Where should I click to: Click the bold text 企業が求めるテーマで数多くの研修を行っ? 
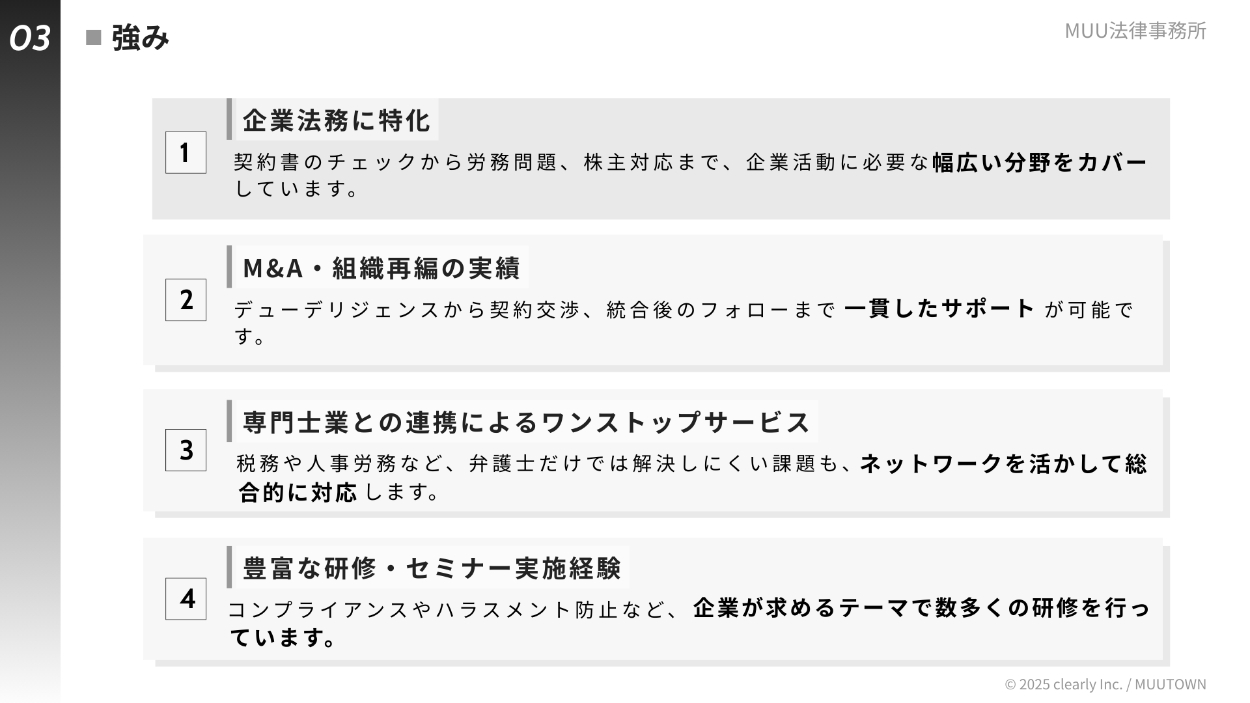[921, 608]
